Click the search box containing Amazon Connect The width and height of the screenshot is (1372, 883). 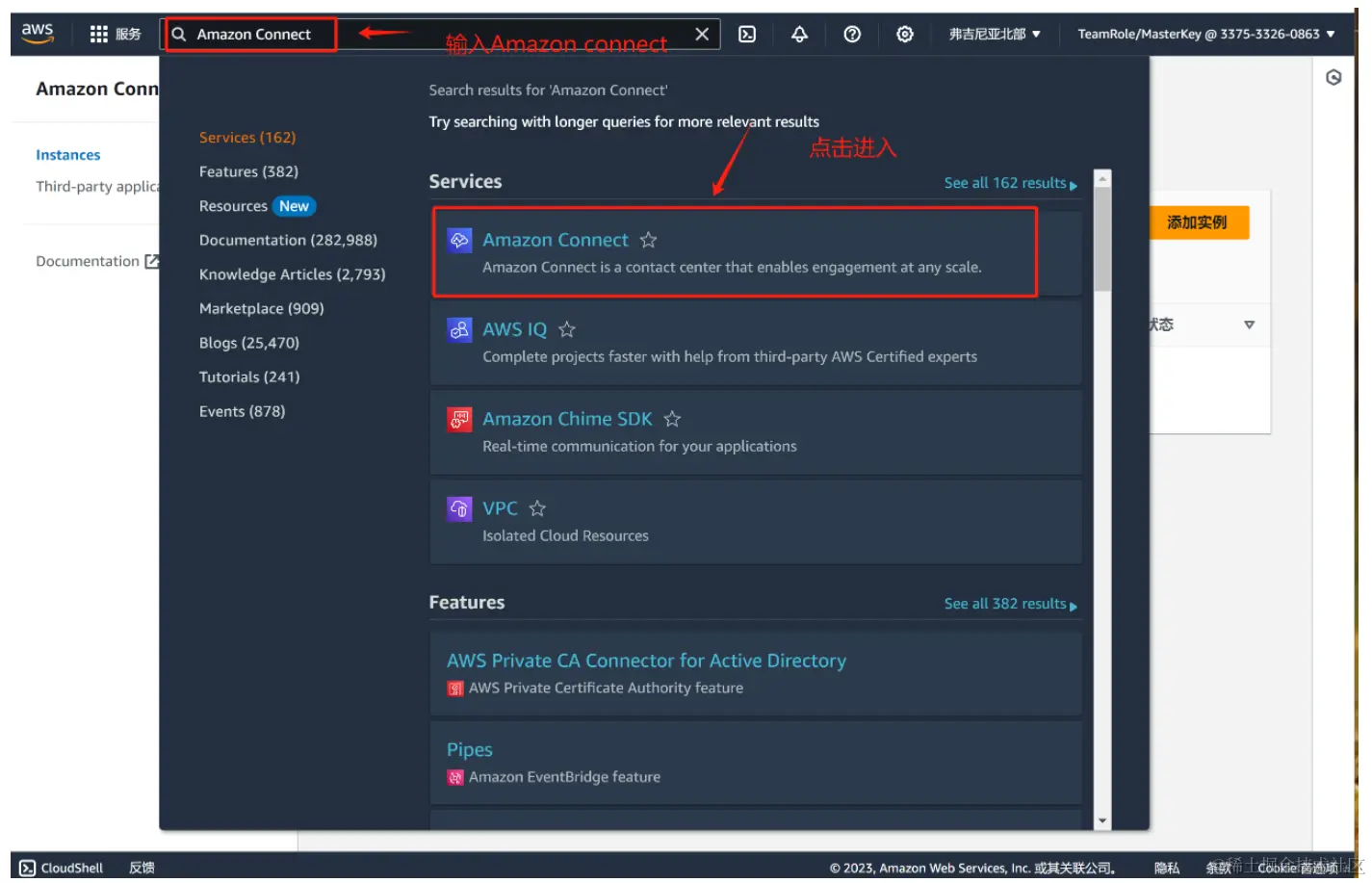point(440,34)
